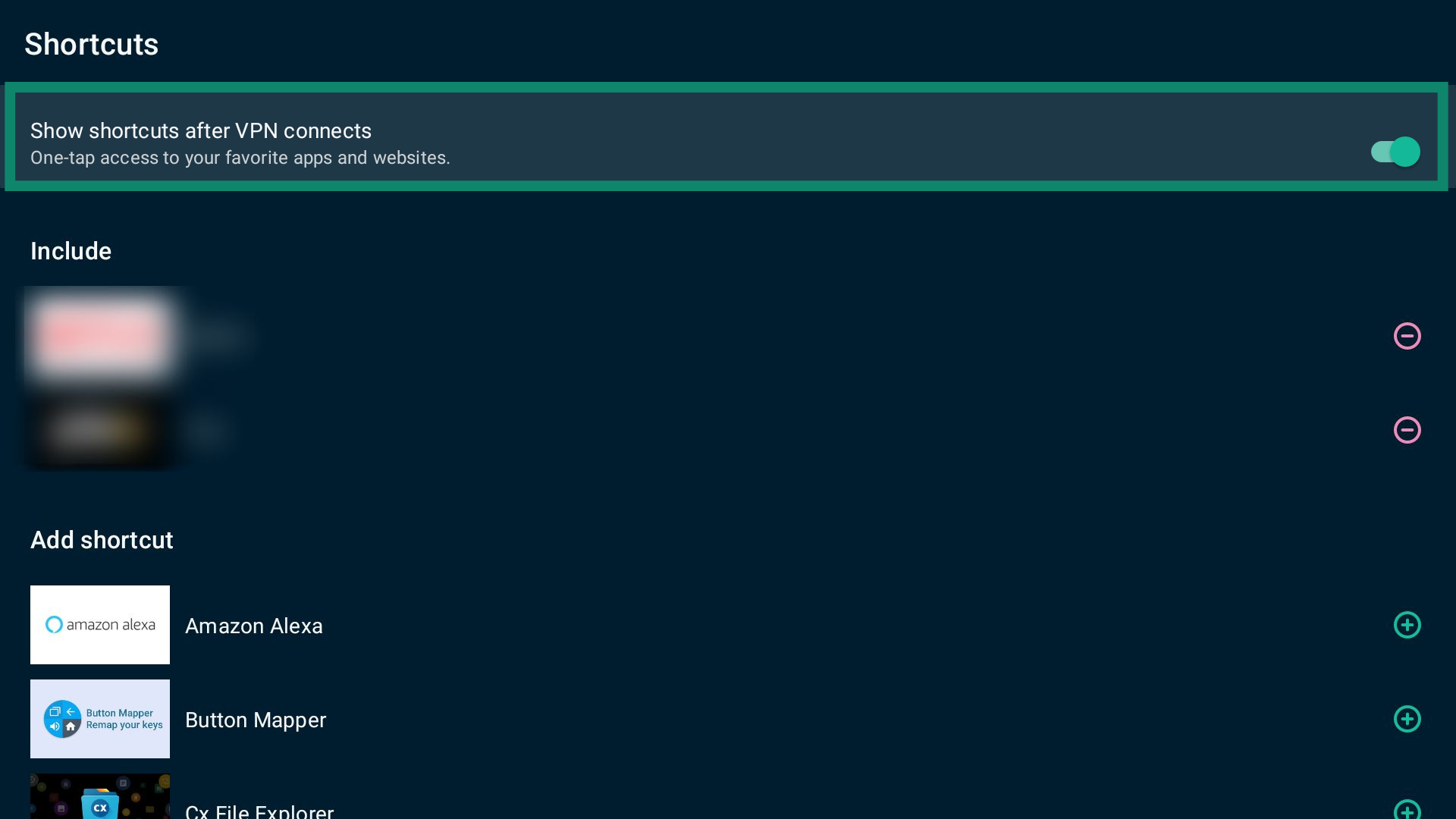Select the Amazon Alexa app thumbnail
Image resolution: width=1456 pixels, height=819 pixels.
point(100,625)
